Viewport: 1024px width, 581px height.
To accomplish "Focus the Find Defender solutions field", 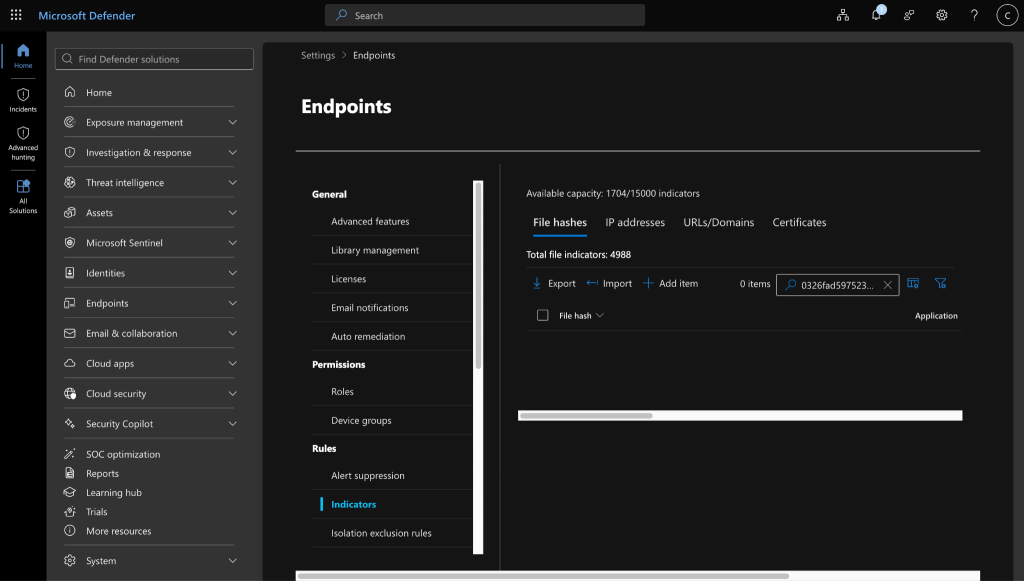I will click(154, 59).
